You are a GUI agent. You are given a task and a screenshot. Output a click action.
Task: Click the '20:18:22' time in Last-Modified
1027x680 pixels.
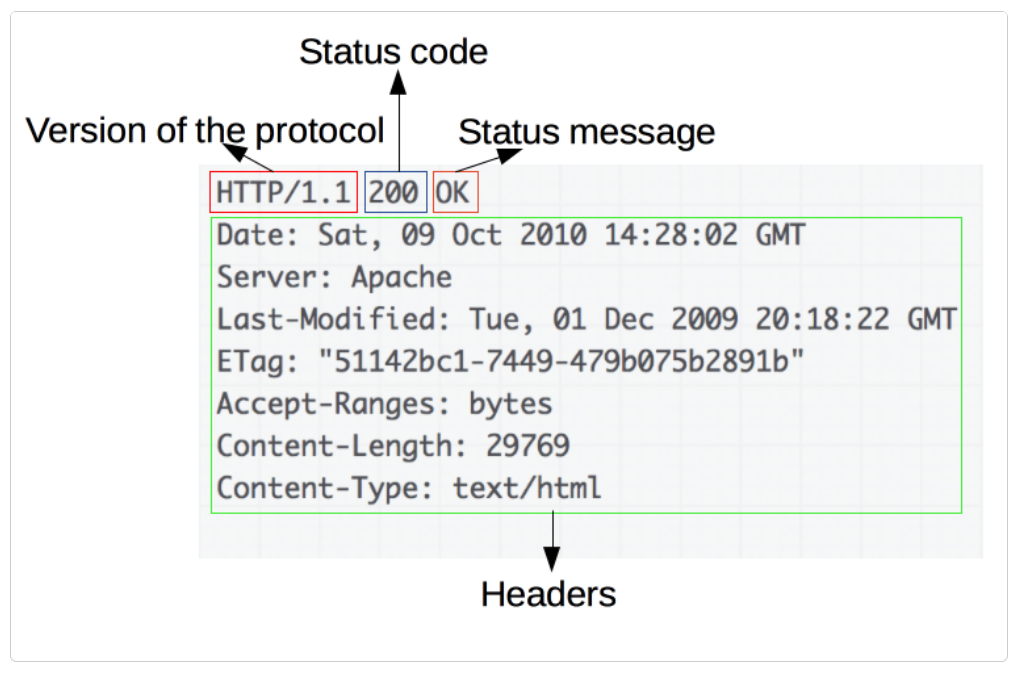tap(822, 319)
